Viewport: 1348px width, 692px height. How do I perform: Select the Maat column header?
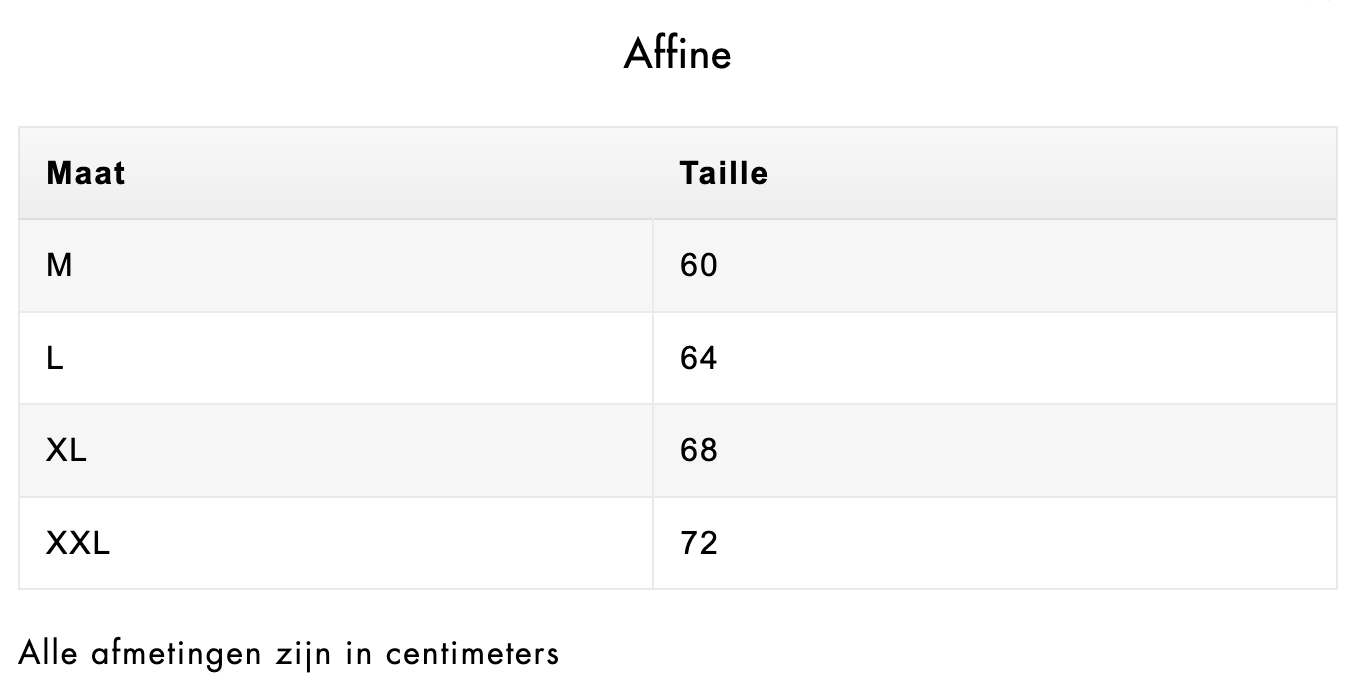coord(86,173)
